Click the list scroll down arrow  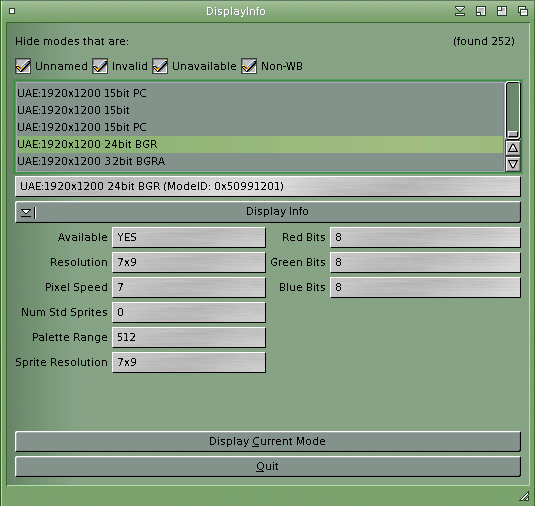tap(513, 164)
